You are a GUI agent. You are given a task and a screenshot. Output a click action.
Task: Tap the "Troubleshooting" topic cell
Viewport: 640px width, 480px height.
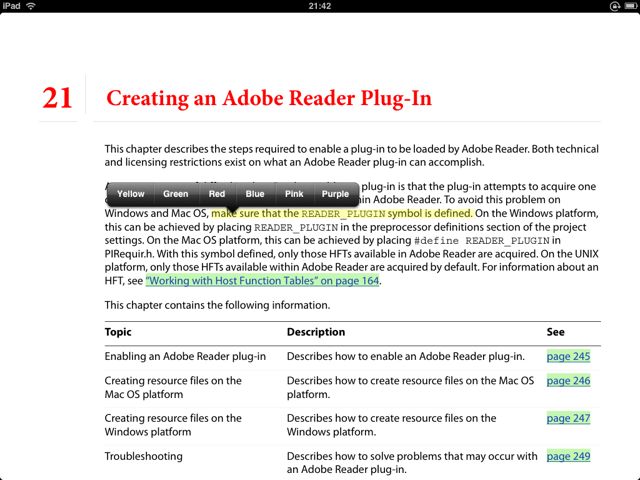click(x=143, y=456)
